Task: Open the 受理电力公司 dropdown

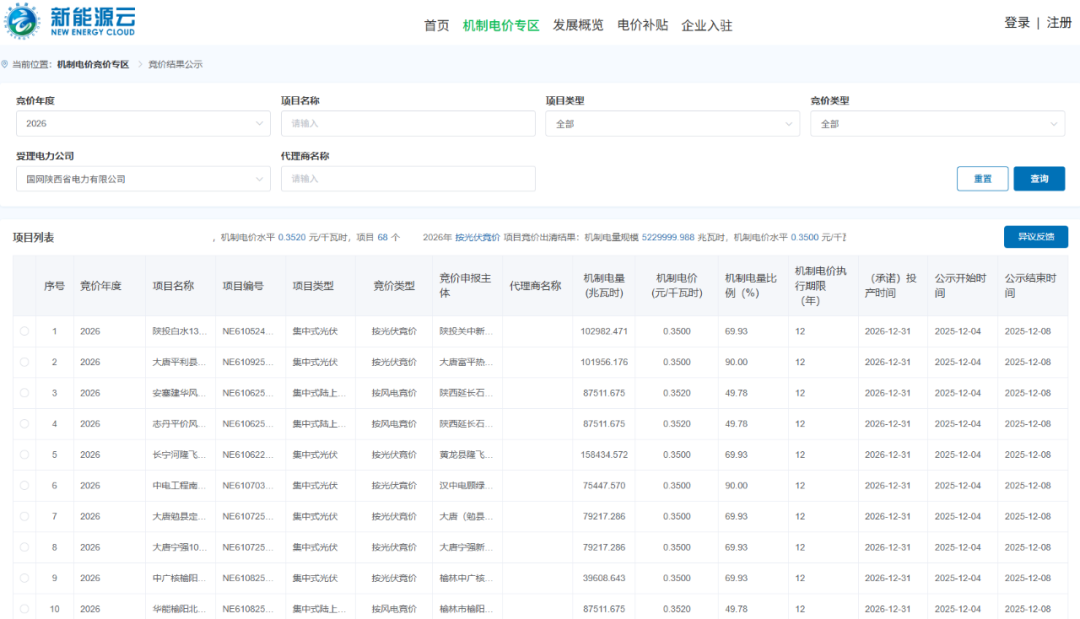Action: coord(143,179)
